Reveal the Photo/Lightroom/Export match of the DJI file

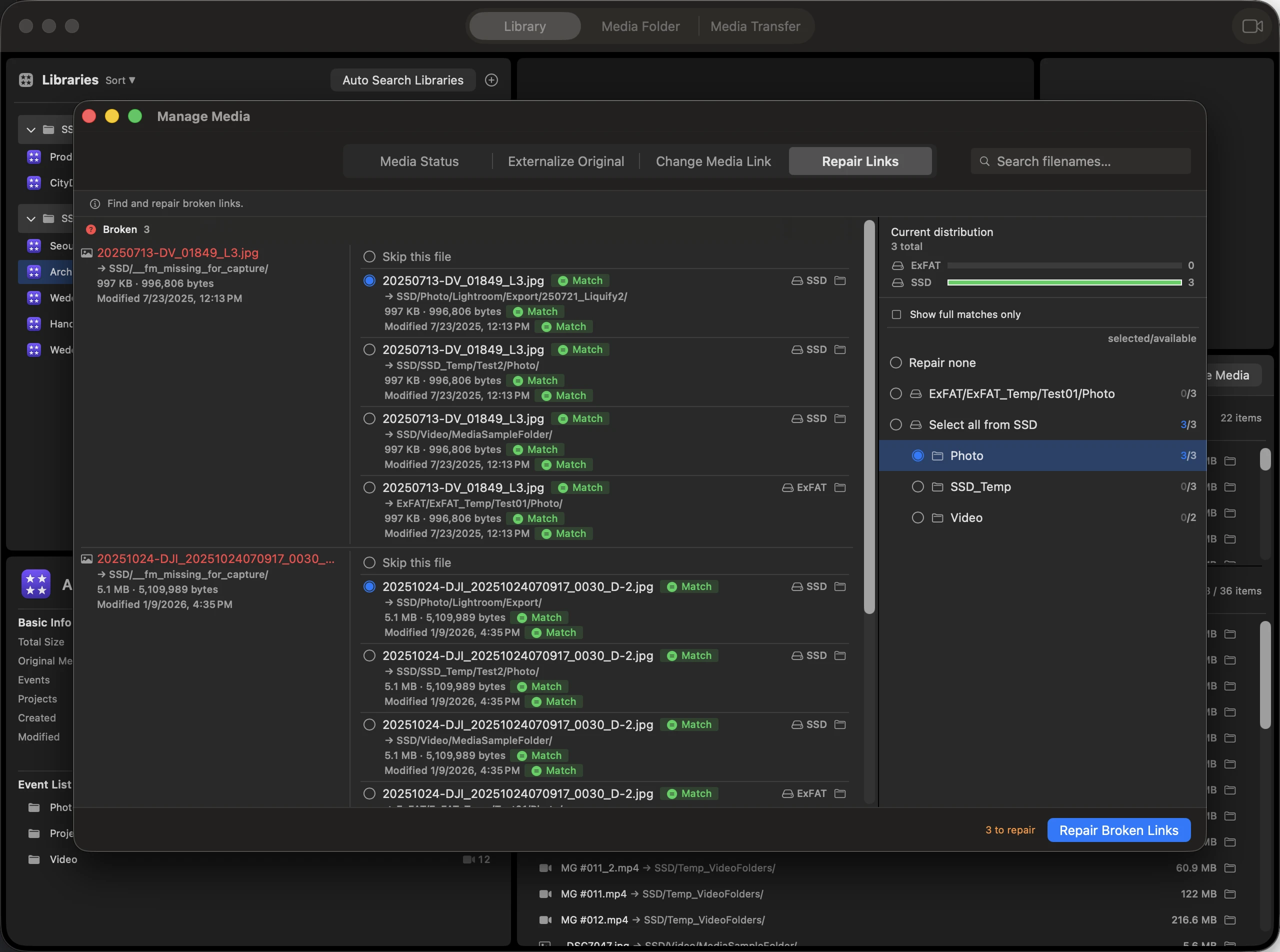coord(840,586)
